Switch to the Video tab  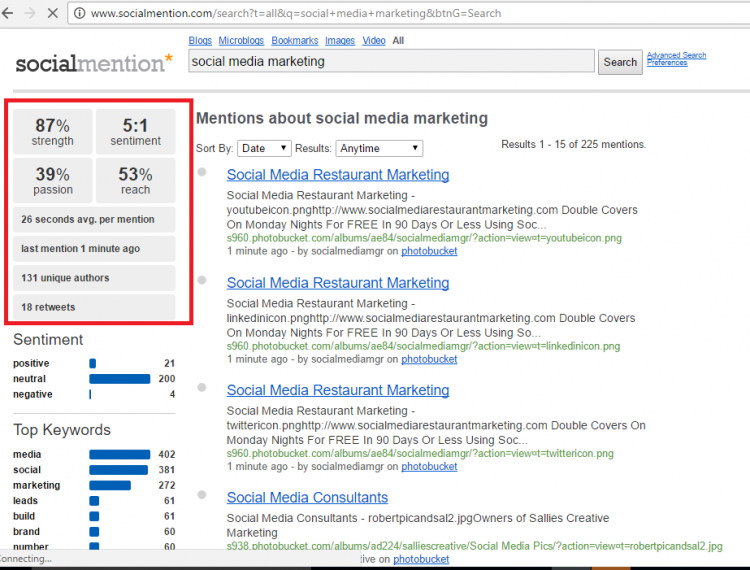pos(374,41)
